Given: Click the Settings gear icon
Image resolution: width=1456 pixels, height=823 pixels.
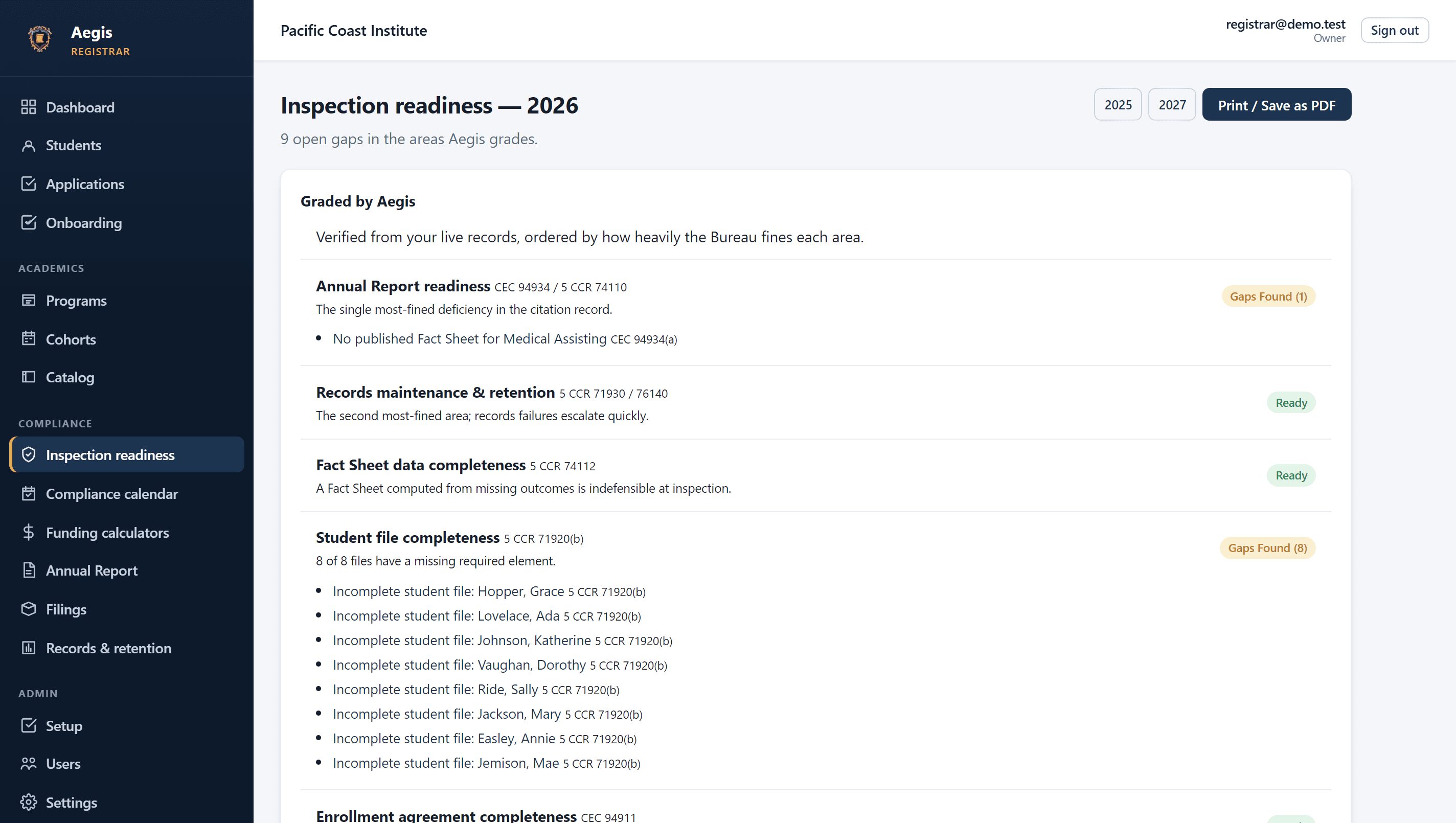Looking at the screenshot, I should 28,802.
